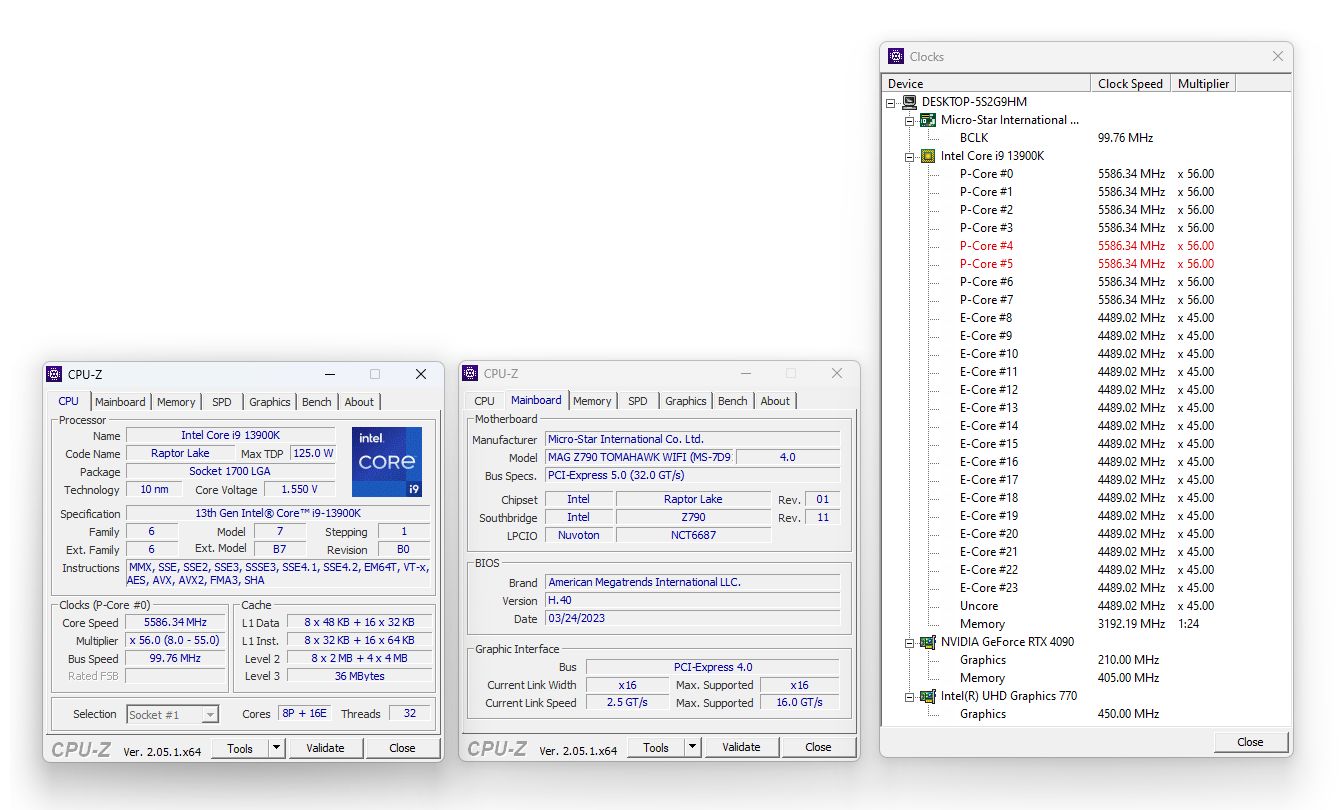
Task: Click the Core Speed 5586.34 MHz field
Action: (x=176, y=623)
